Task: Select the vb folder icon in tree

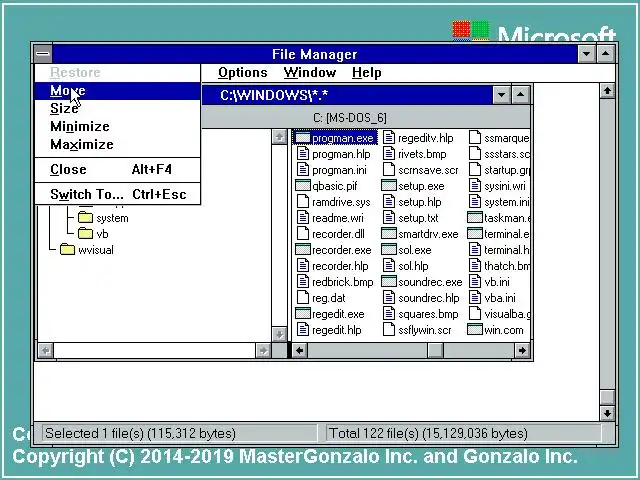Action: 85,233
